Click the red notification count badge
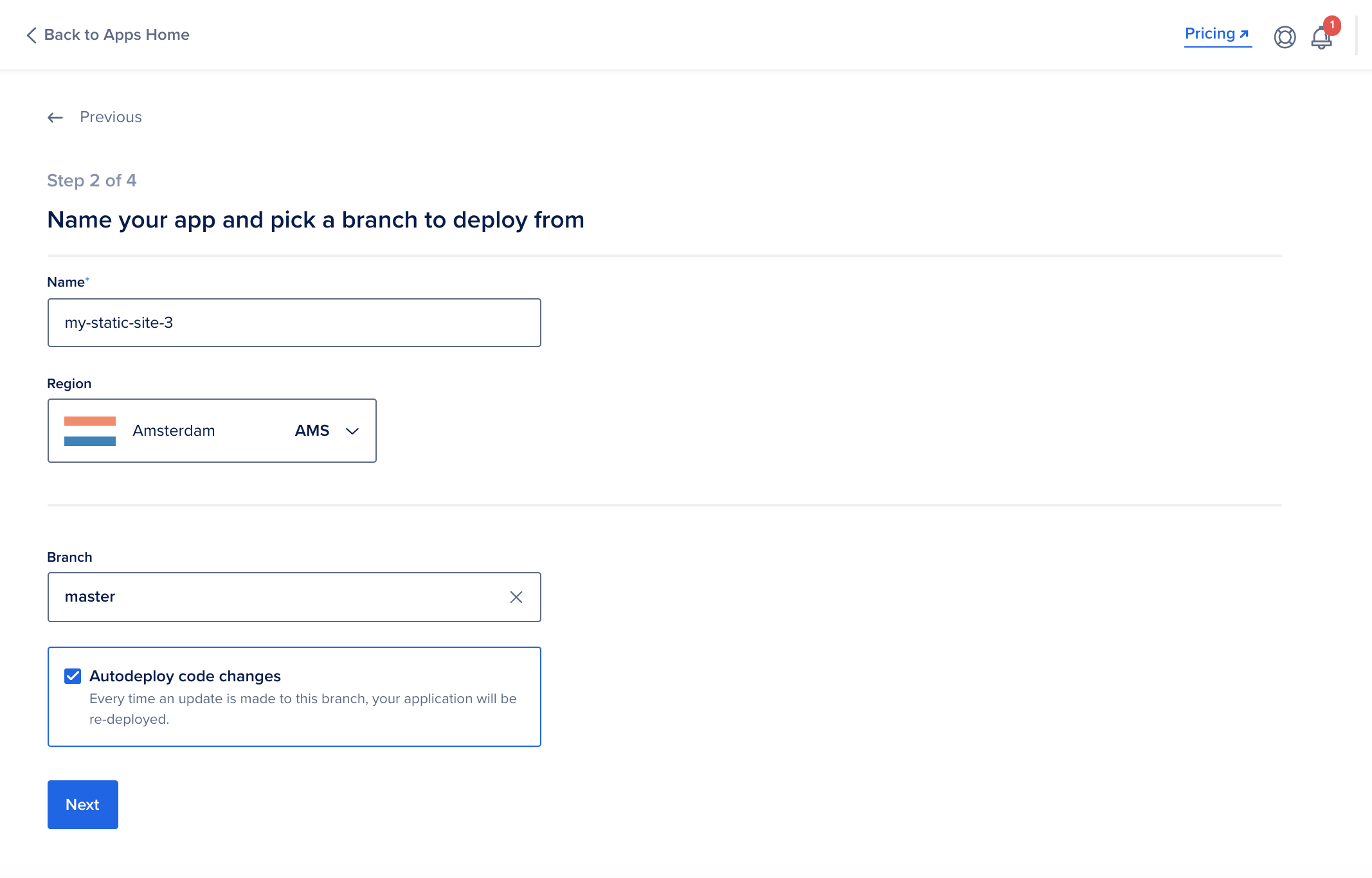This screenshot has height=878, width=1372. pos(1332,25)
